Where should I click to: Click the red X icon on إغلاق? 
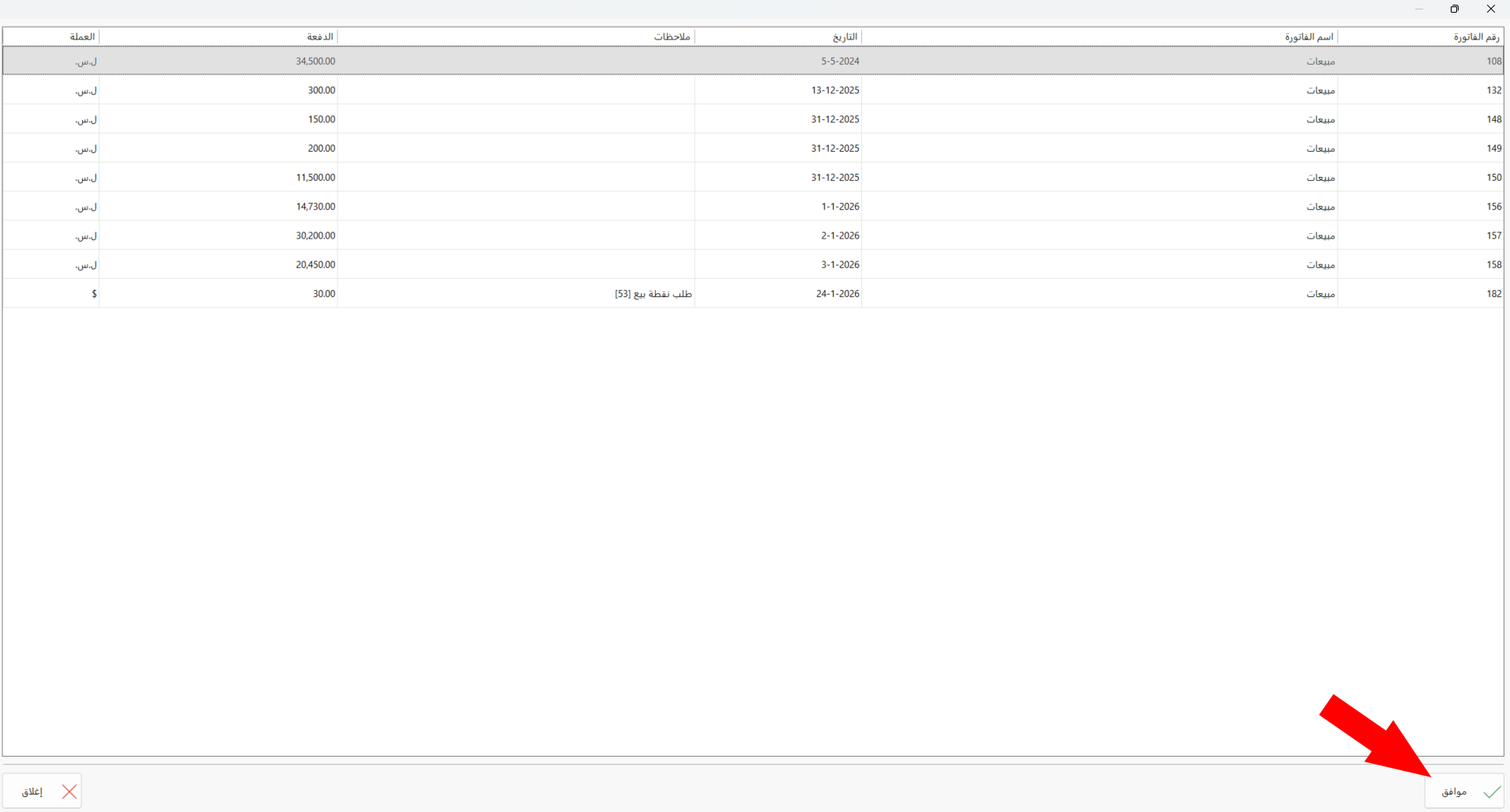pyautogui.click(x=70, y=791)
